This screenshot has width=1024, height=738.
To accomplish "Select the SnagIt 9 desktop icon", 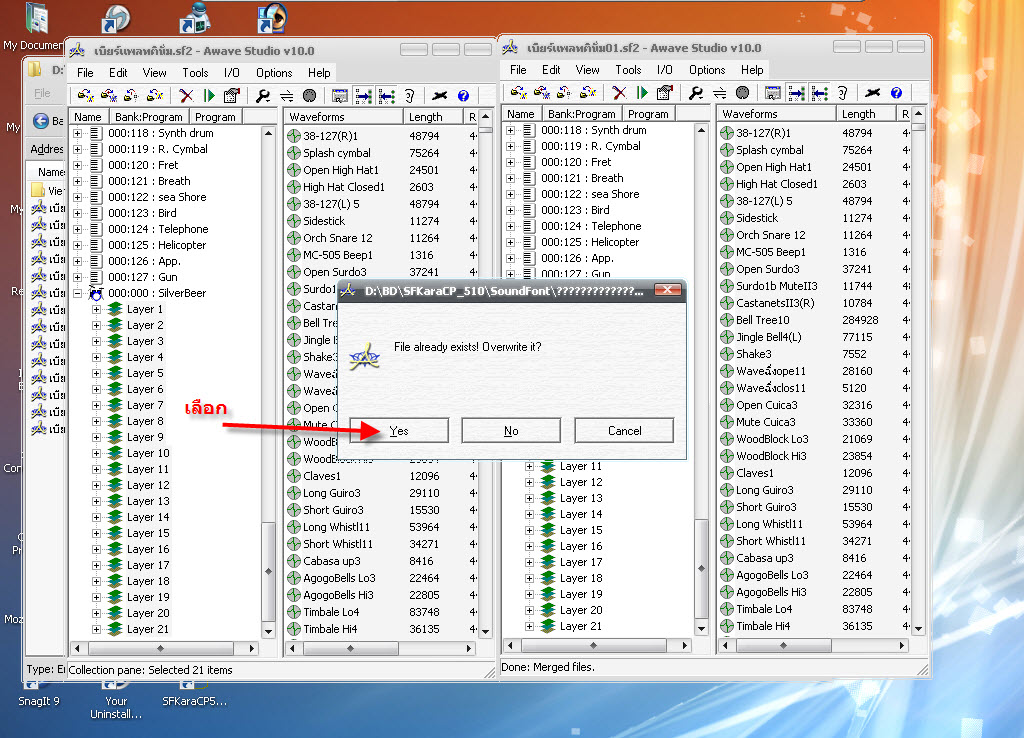I will [39, 692].
